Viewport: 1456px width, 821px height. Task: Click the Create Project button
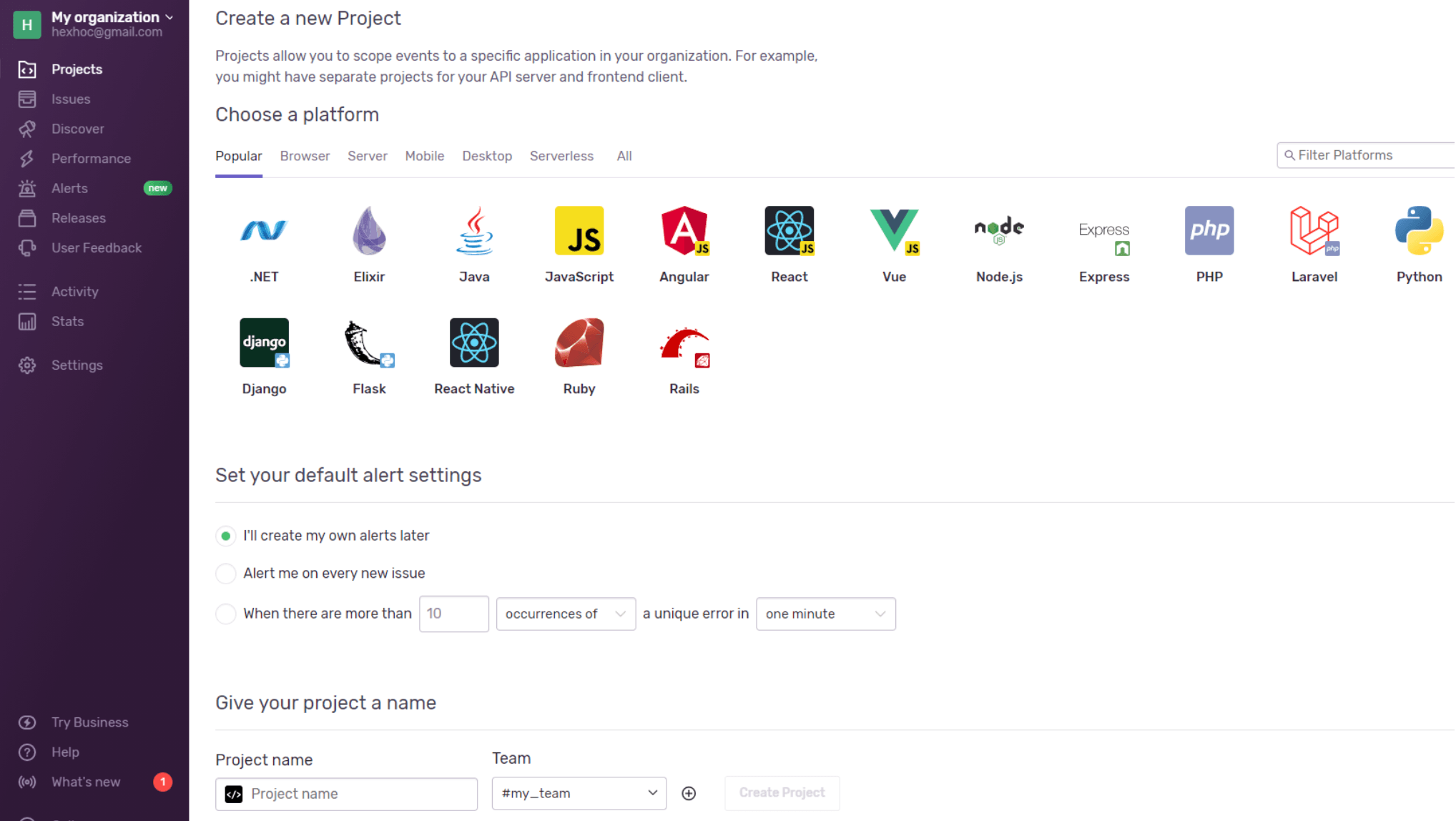(x=782, y=792)
